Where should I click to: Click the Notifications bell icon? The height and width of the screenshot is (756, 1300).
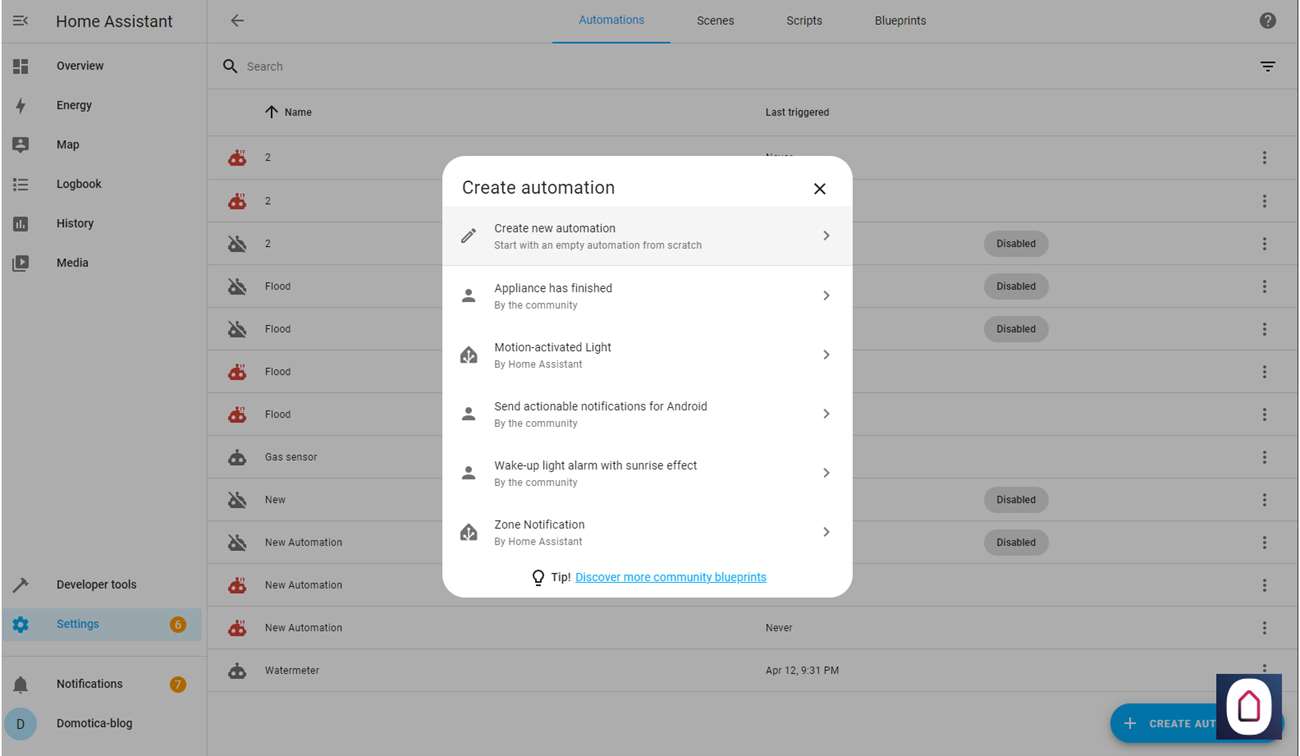(x=20, y=684)
